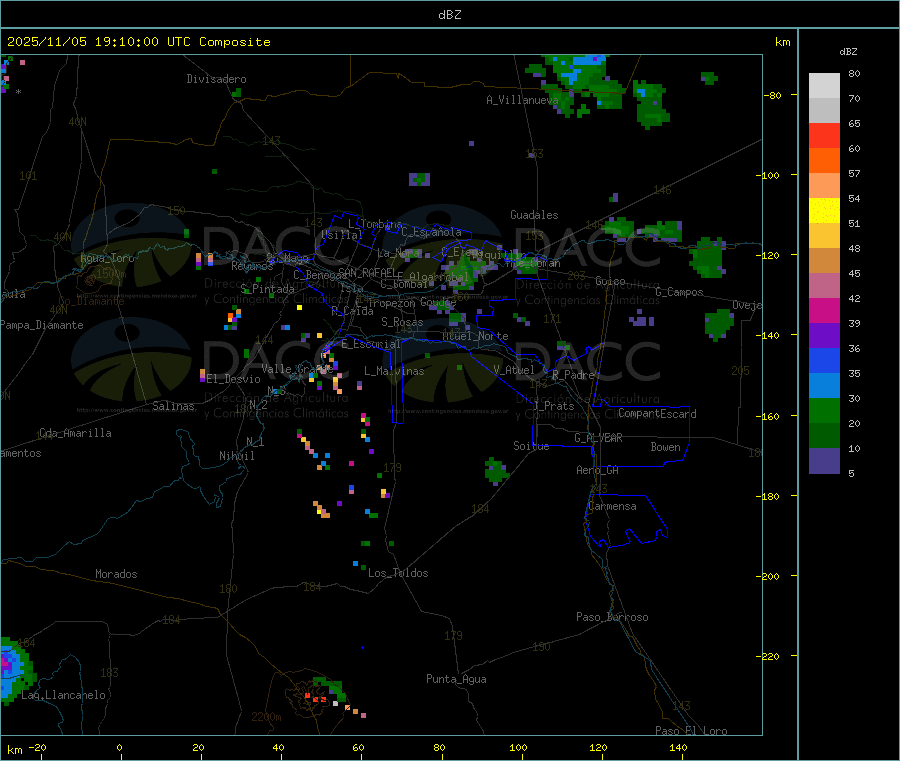
Task: Select the purple 39 dBZ legend color
Action: click(x=824, y=335)
